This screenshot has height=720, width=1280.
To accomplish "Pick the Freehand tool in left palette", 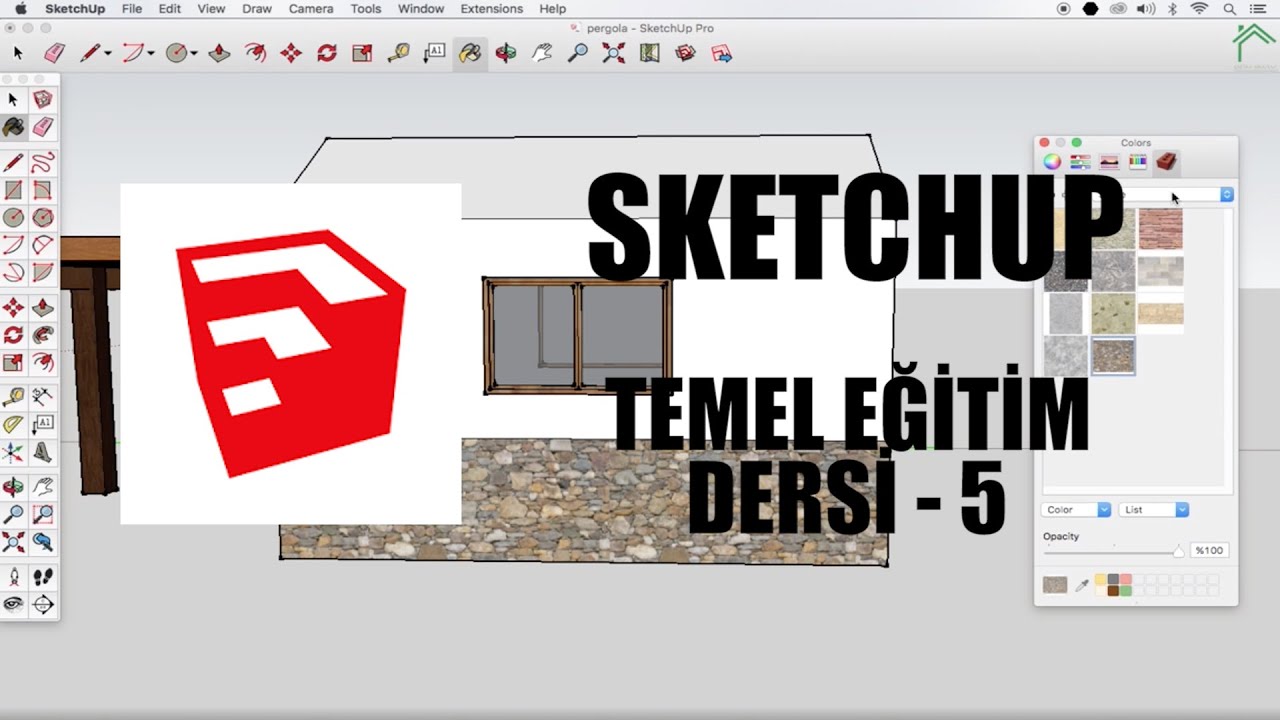I will 43,162.
